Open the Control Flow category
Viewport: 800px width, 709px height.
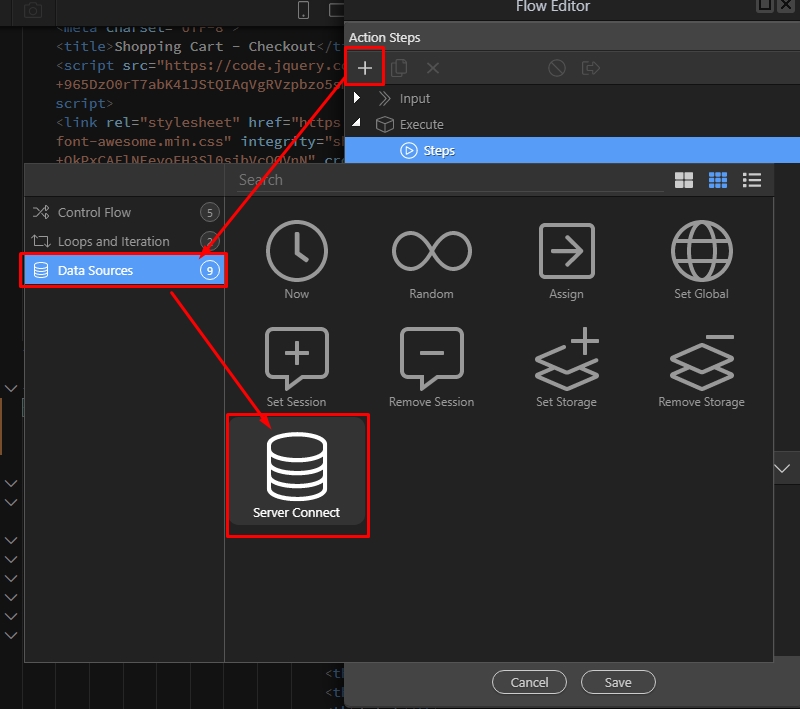(x=94, y=212)
